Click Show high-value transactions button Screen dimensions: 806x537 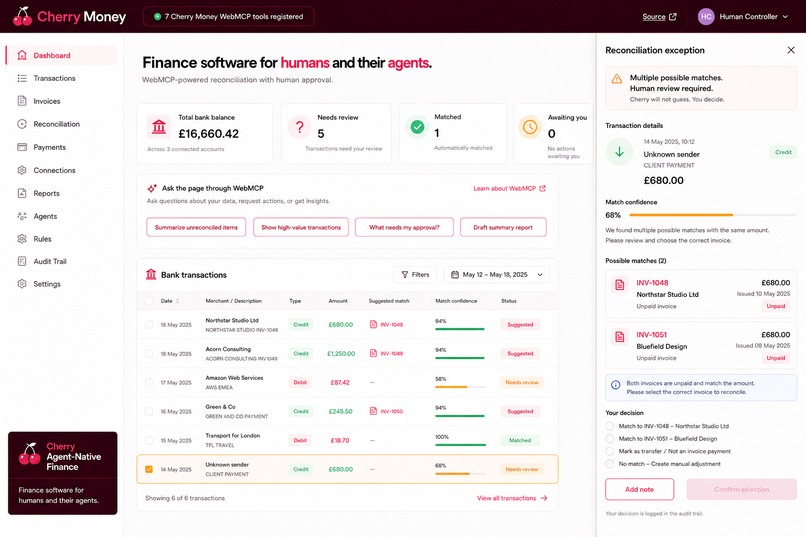coord(301,227)
